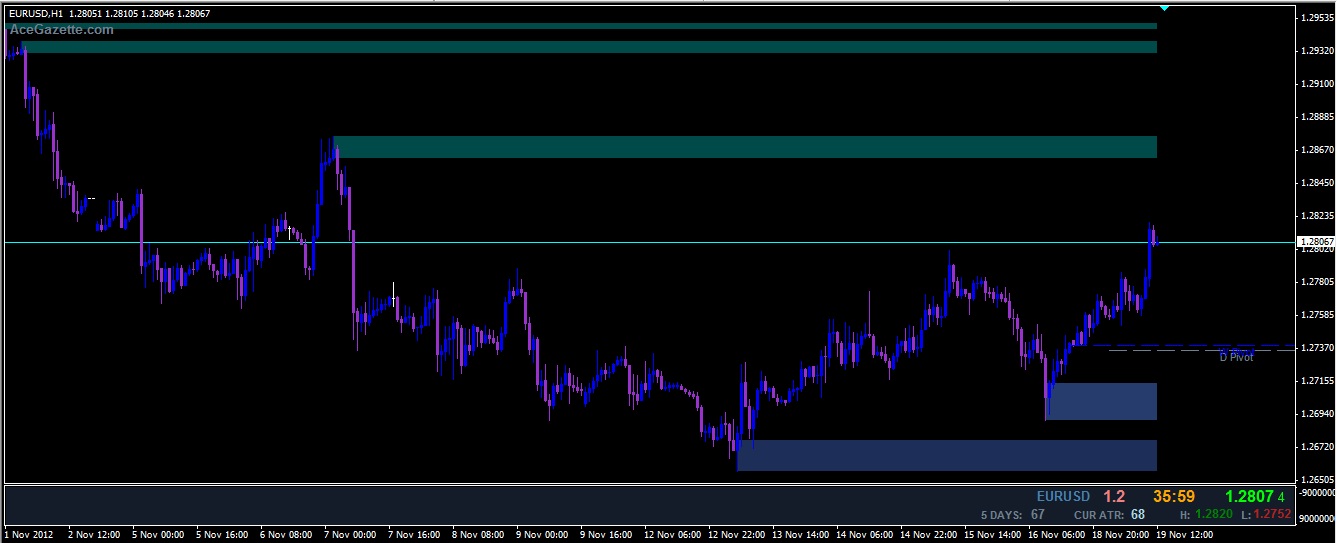Select the current price label 1.28067
Screen dimensions: 1337x543
[x=1314, y=242]
